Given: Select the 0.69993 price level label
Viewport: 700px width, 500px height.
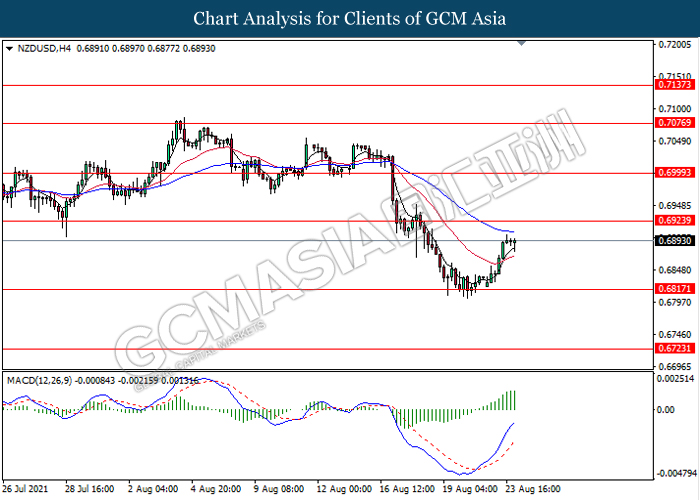Looking at the screenshot, I should [675, 172].
